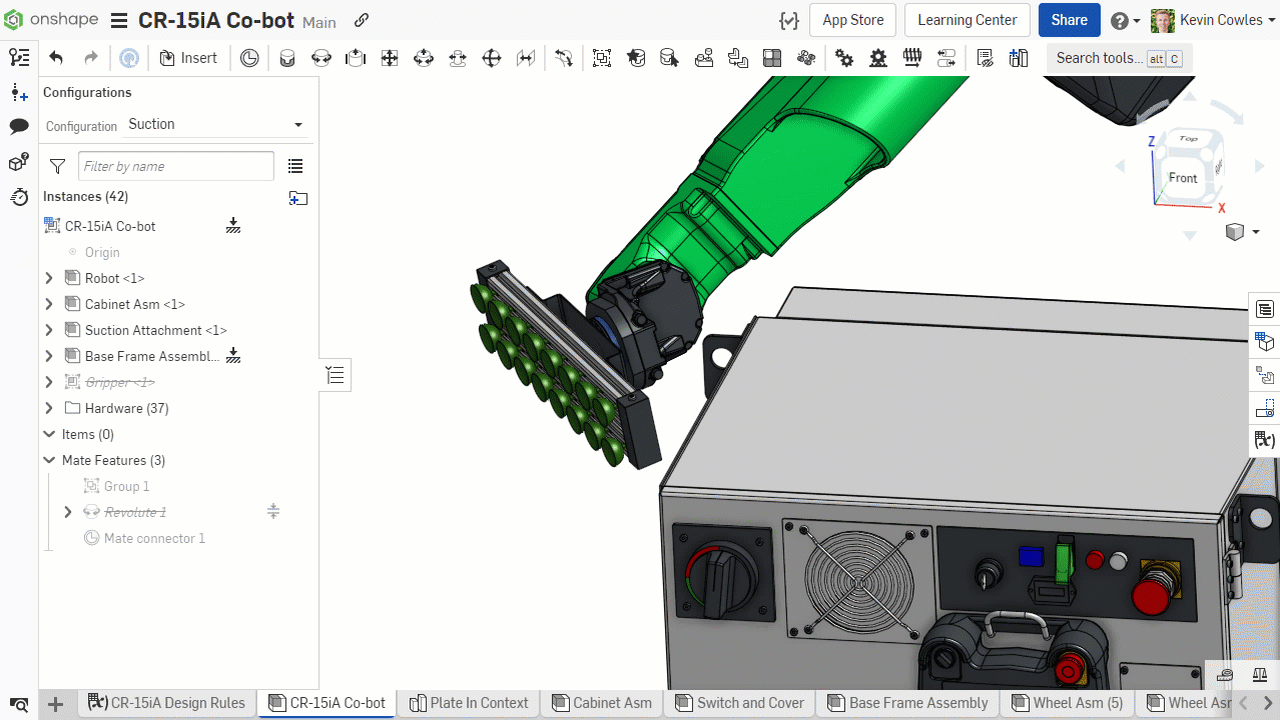This screenshot has width=1280, height=720.
Task: Expand the Cabinet Asm <1> instance
Action: (x=49, y=304)
